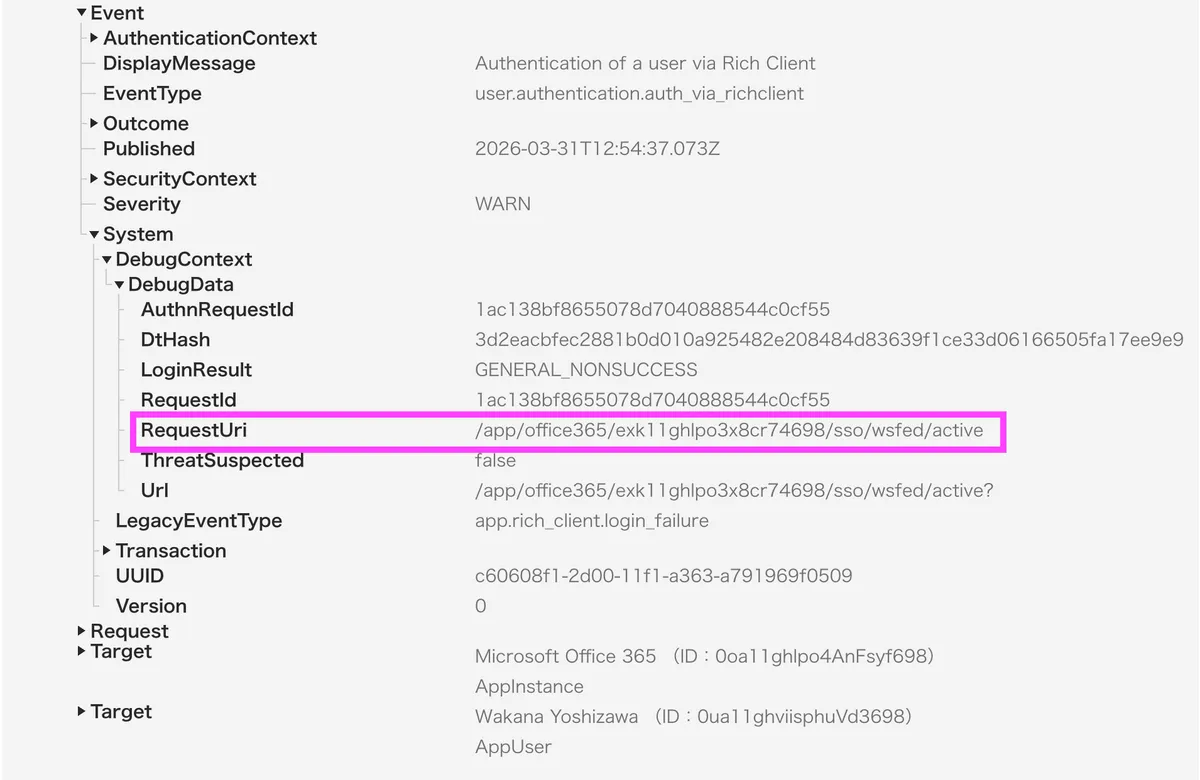Collapse the Event tree node
1200x780 pixels.
coord(82,14)
